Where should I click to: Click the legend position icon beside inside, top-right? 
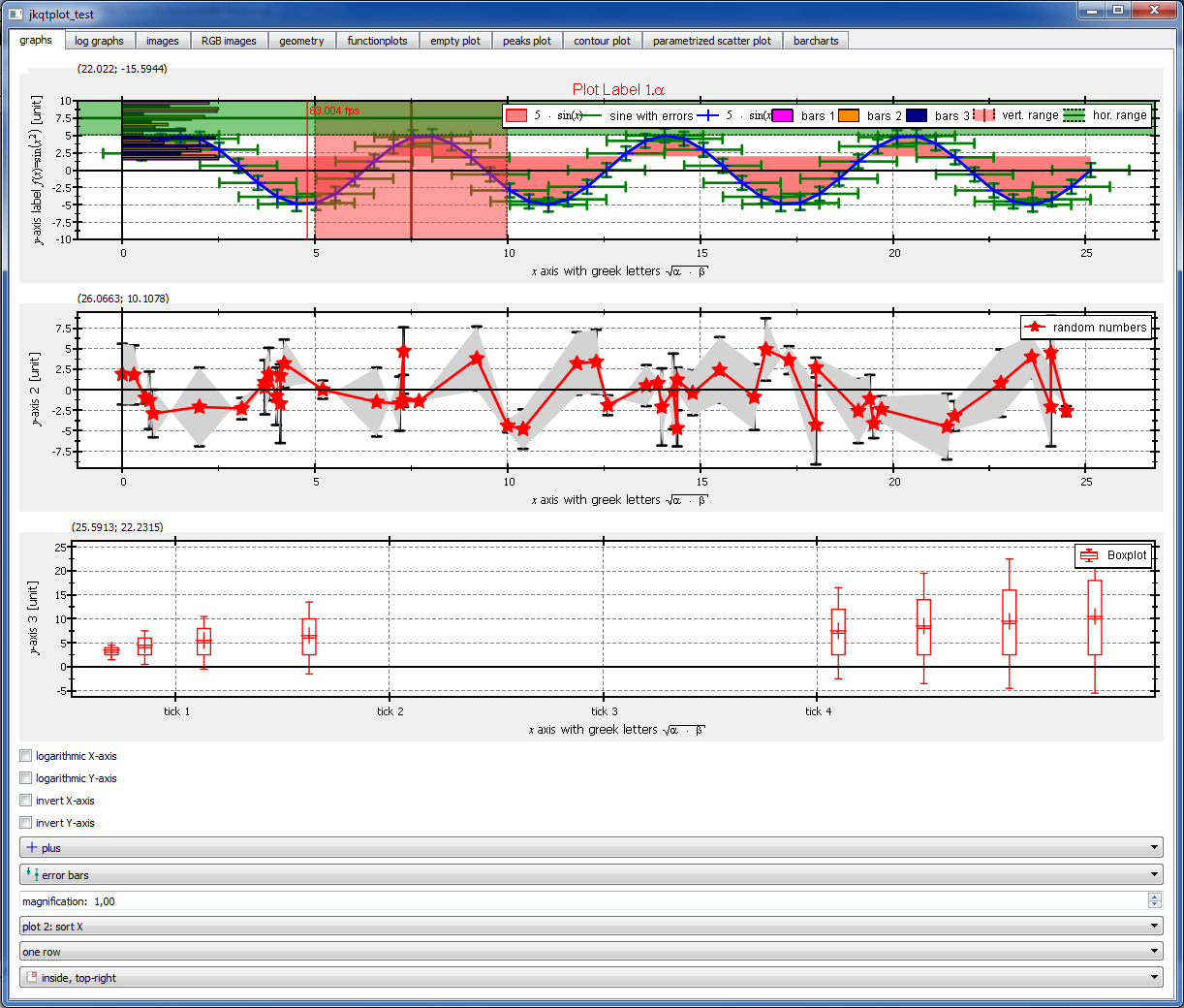[x=32, y=978]
